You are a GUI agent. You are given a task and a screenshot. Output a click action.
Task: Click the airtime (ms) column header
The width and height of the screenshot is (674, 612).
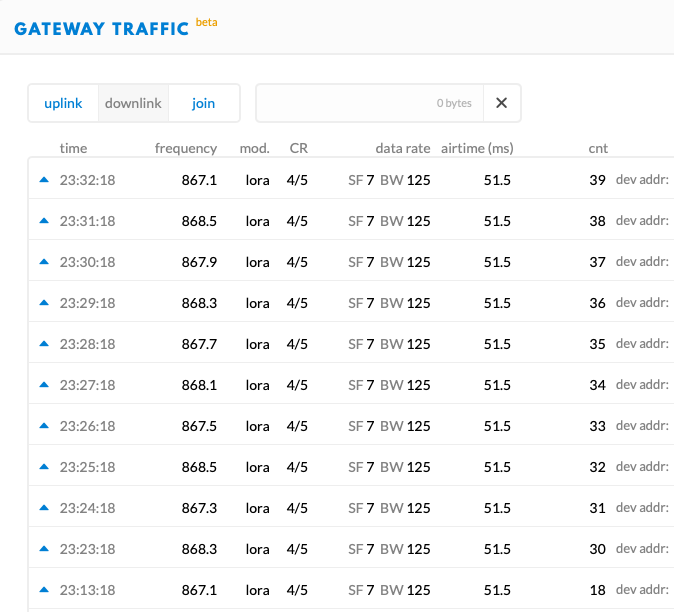(477, 148)
